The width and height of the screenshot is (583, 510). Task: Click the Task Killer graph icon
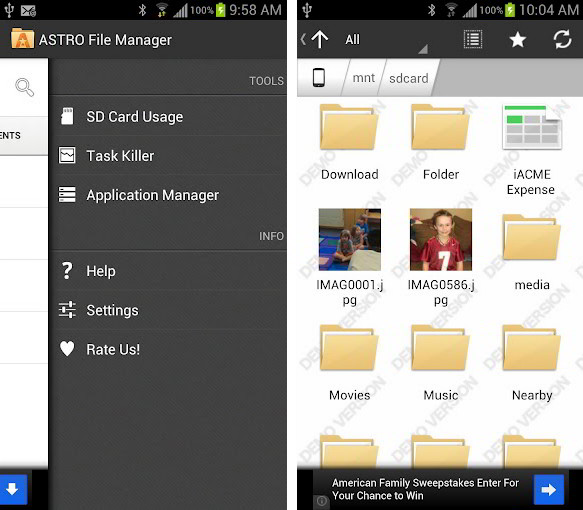(67, 155)
